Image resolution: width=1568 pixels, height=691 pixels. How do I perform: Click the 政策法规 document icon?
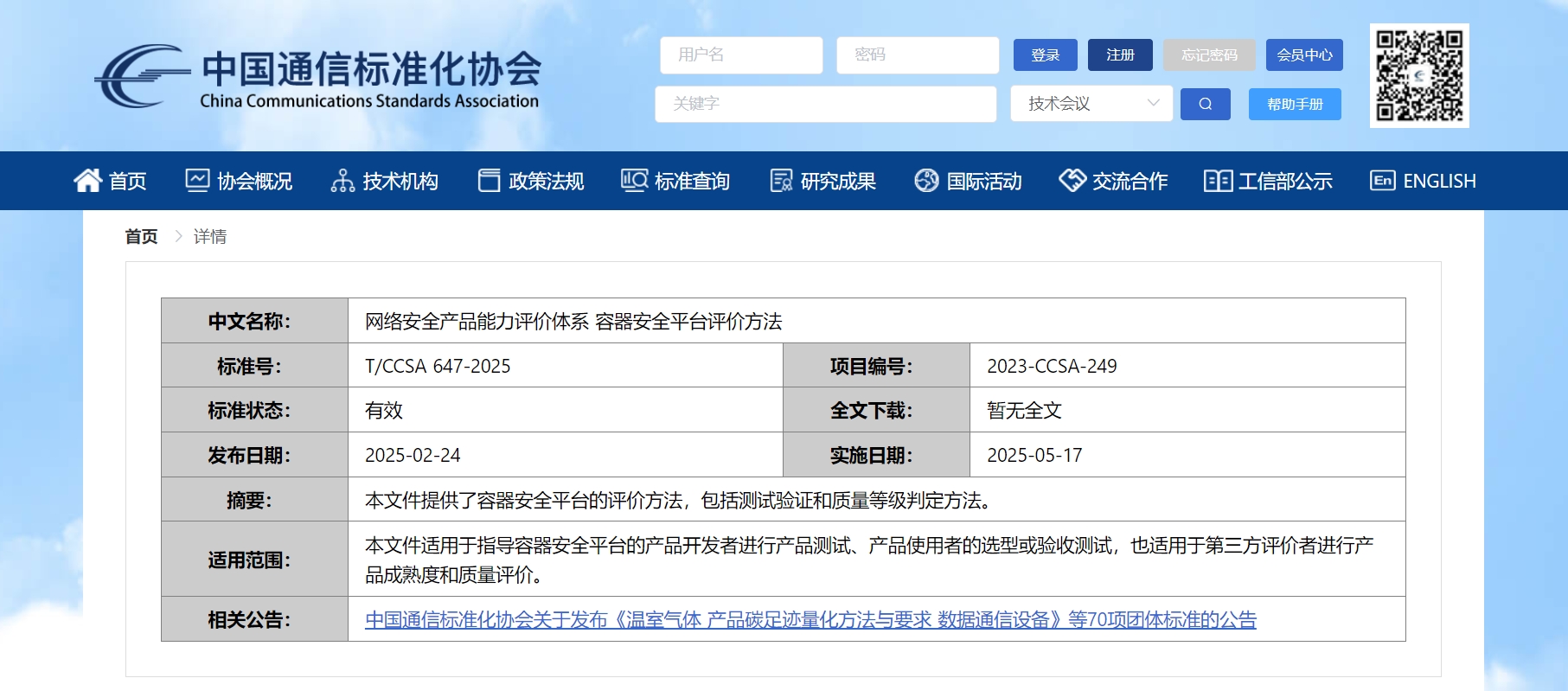pos(489,180)
